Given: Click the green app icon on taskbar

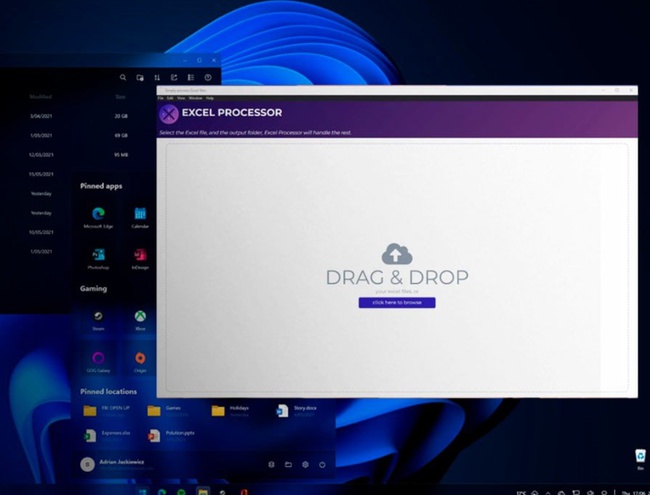Looking at the screenshot, I should (x=182, y=492).
